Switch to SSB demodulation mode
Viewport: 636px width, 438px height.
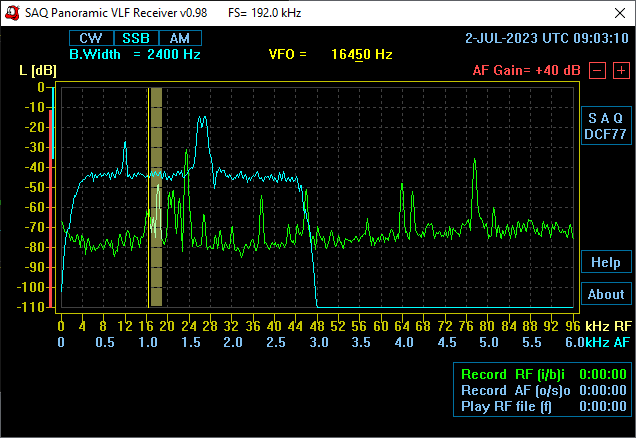[135, 38]
